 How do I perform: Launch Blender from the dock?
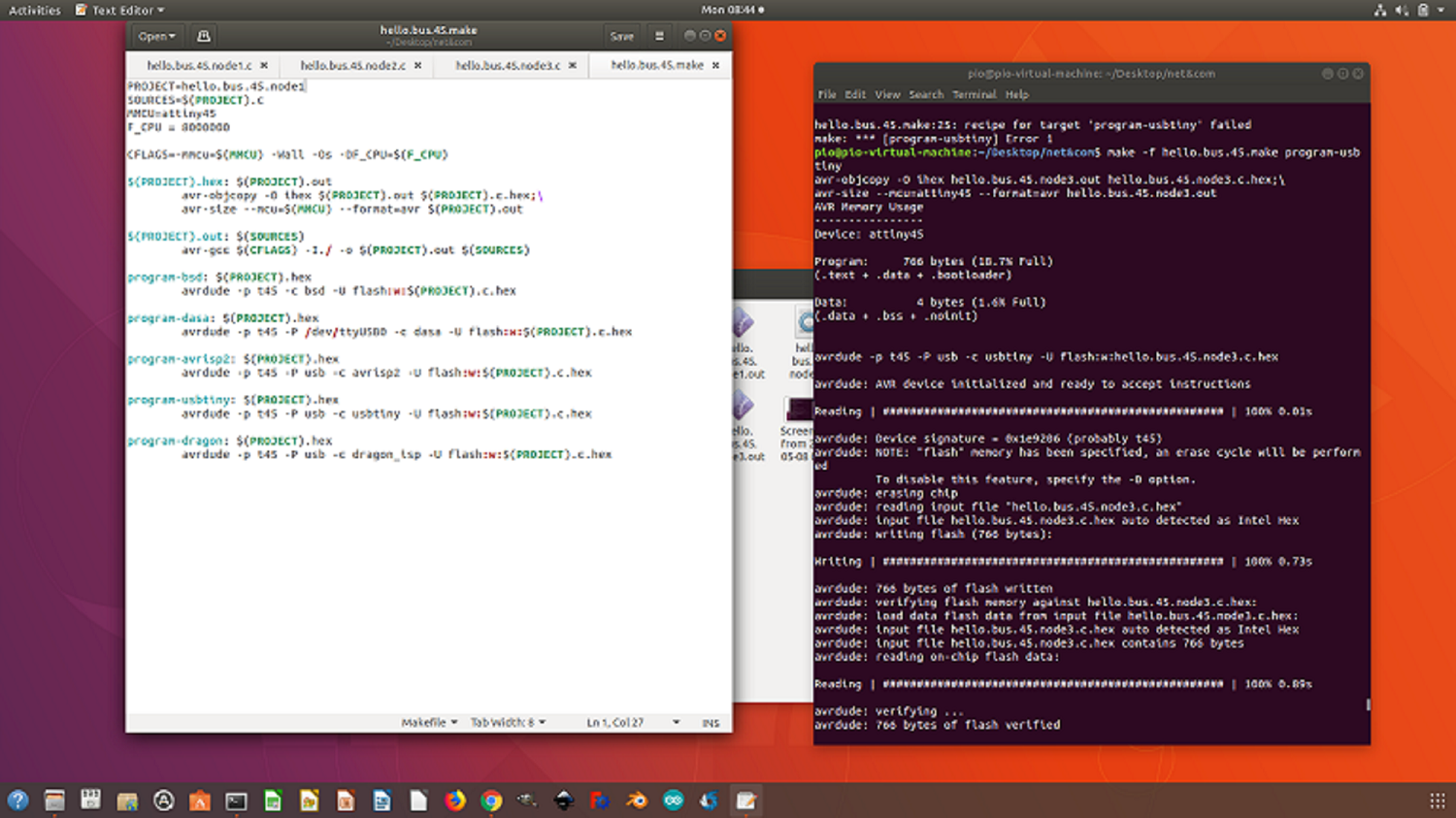click(637, 801)
